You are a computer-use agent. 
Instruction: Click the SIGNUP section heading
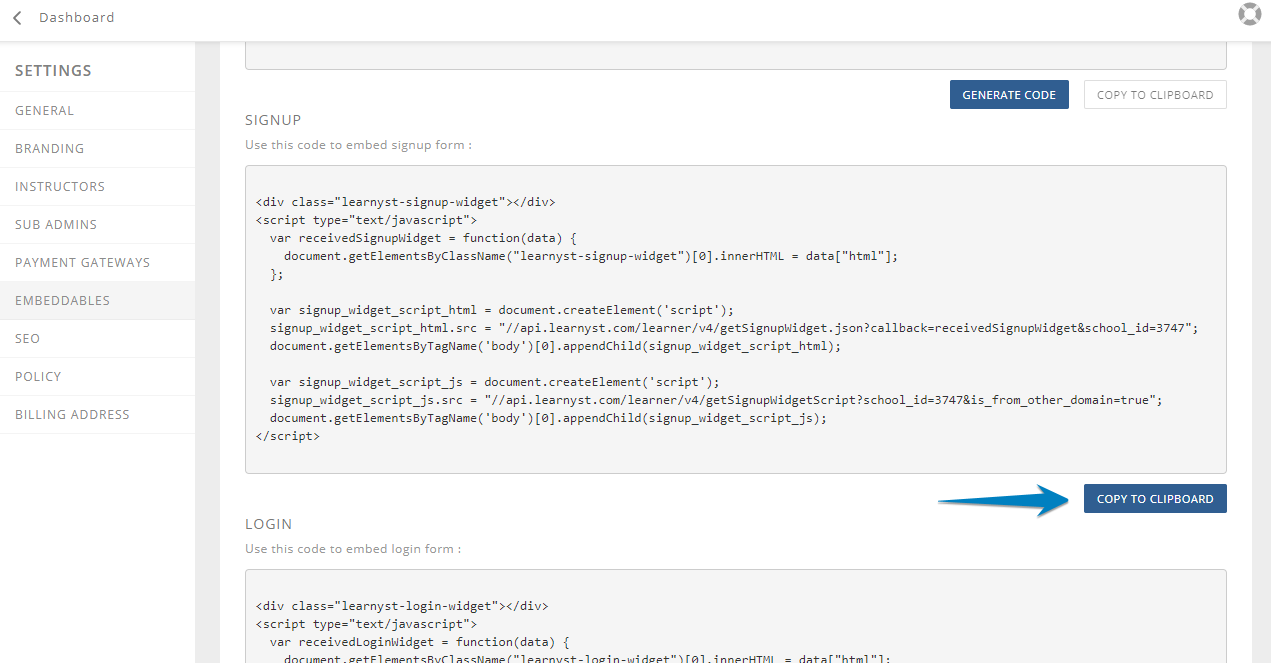coord(273,120)
